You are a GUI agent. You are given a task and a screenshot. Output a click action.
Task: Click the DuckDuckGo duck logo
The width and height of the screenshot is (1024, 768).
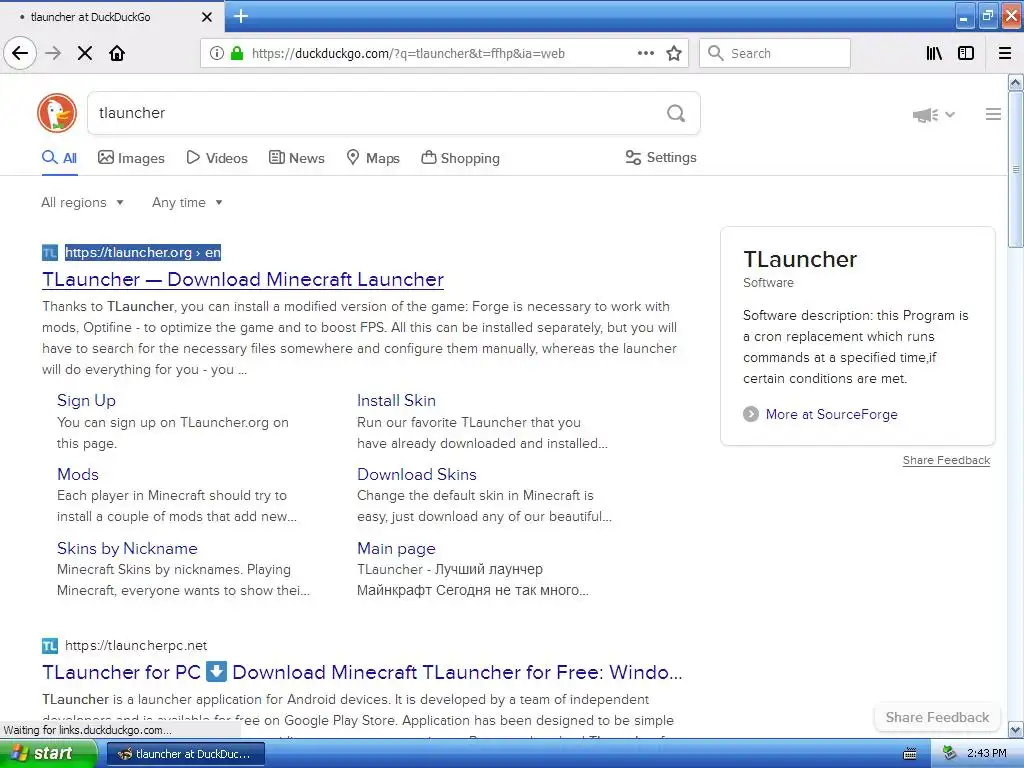click(x=57, y=113)
